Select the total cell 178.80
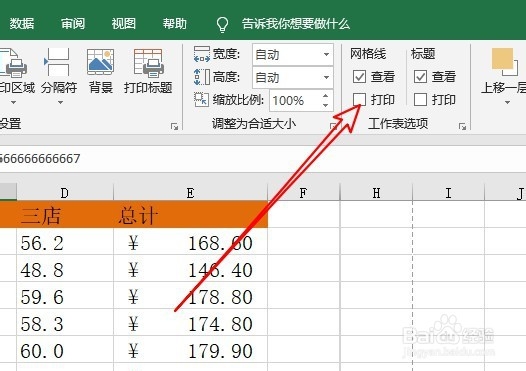The image size is (526, 371). tap(191, 296)
